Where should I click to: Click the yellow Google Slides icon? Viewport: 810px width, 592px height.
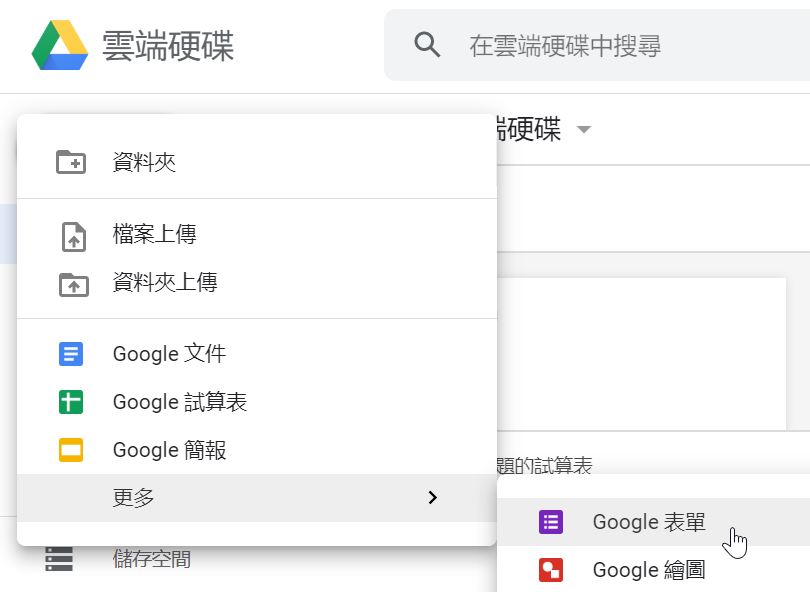tap(71, 450)
